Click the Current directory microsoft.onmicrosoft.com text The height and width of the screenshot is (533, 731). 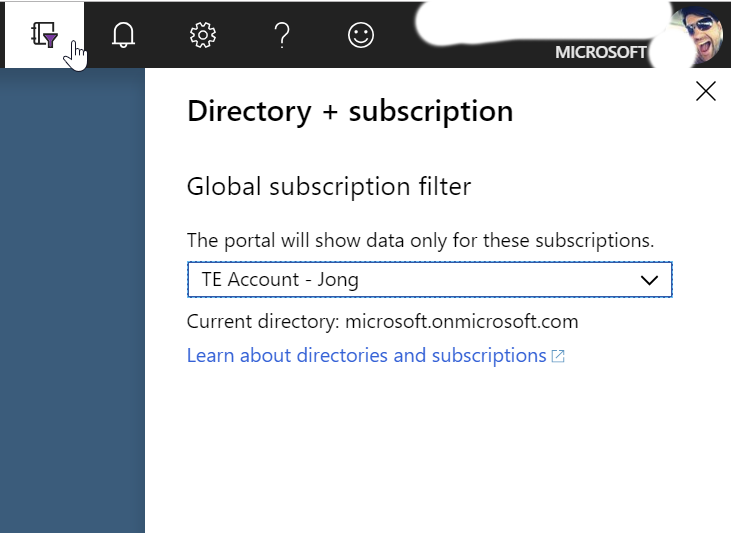[x=382, y=322]
